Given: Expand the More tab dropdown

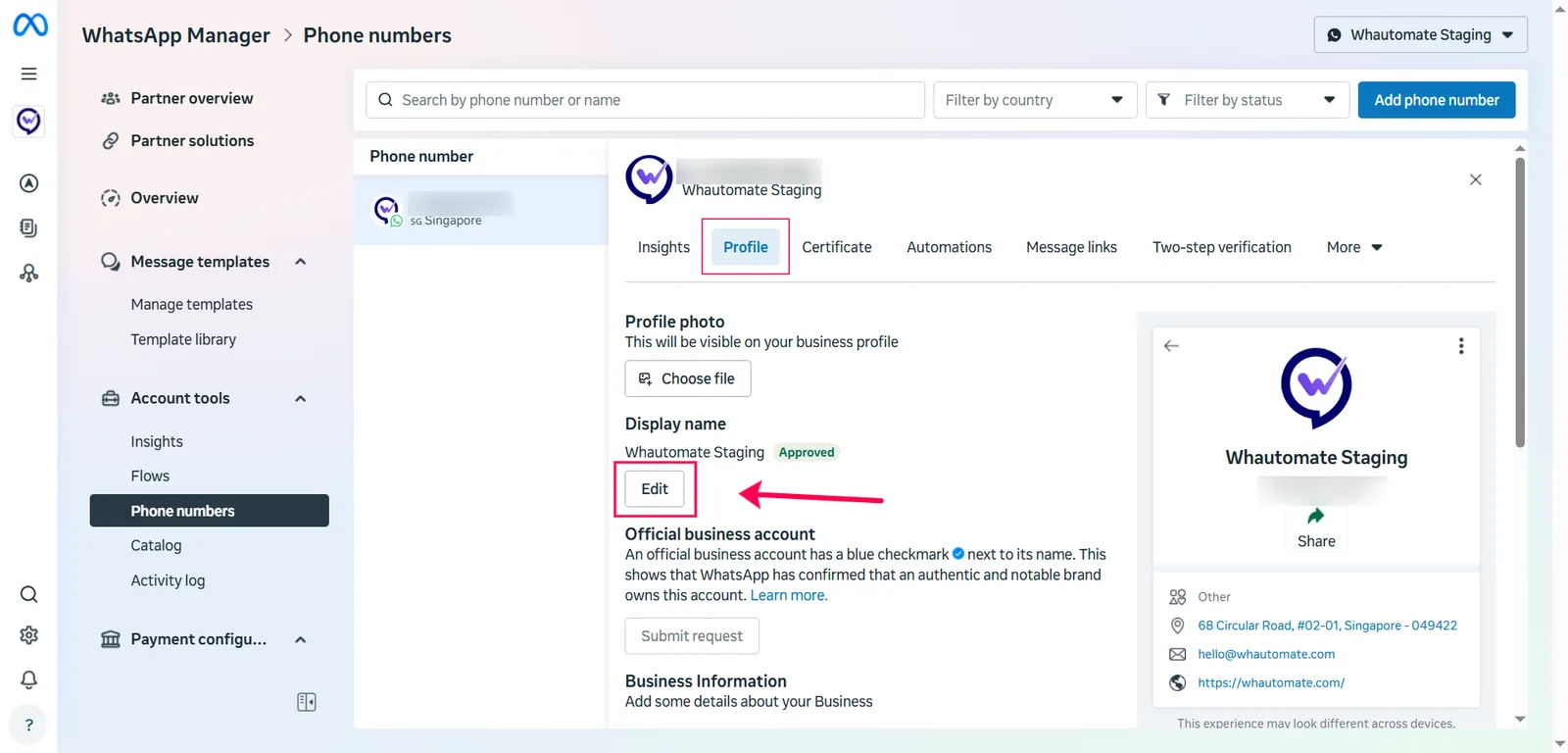Looking at the screenshot, I should (1354, 247).
